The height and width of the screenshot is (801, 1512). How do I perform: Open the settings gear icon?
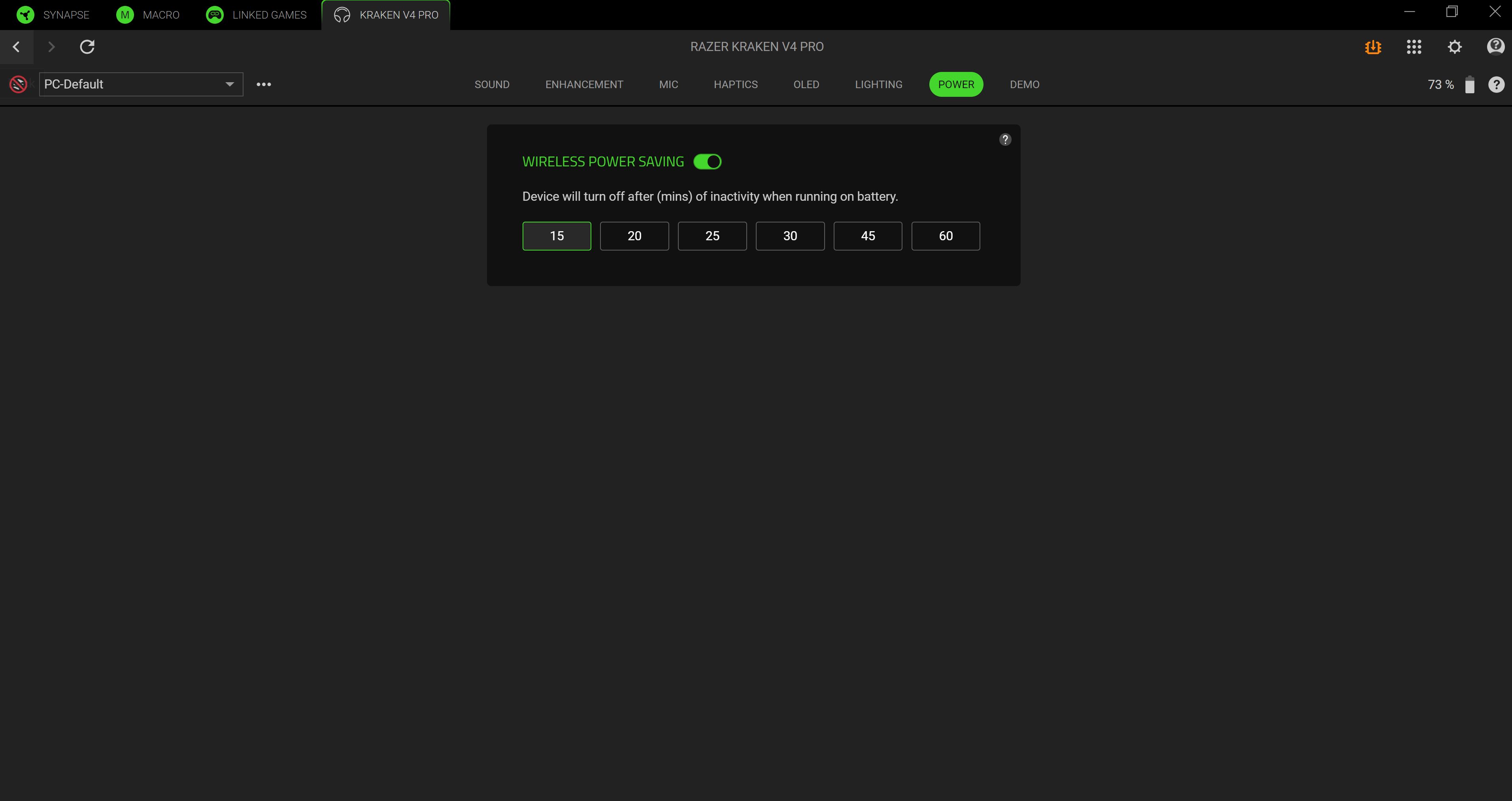click(x=1454, y=47)
